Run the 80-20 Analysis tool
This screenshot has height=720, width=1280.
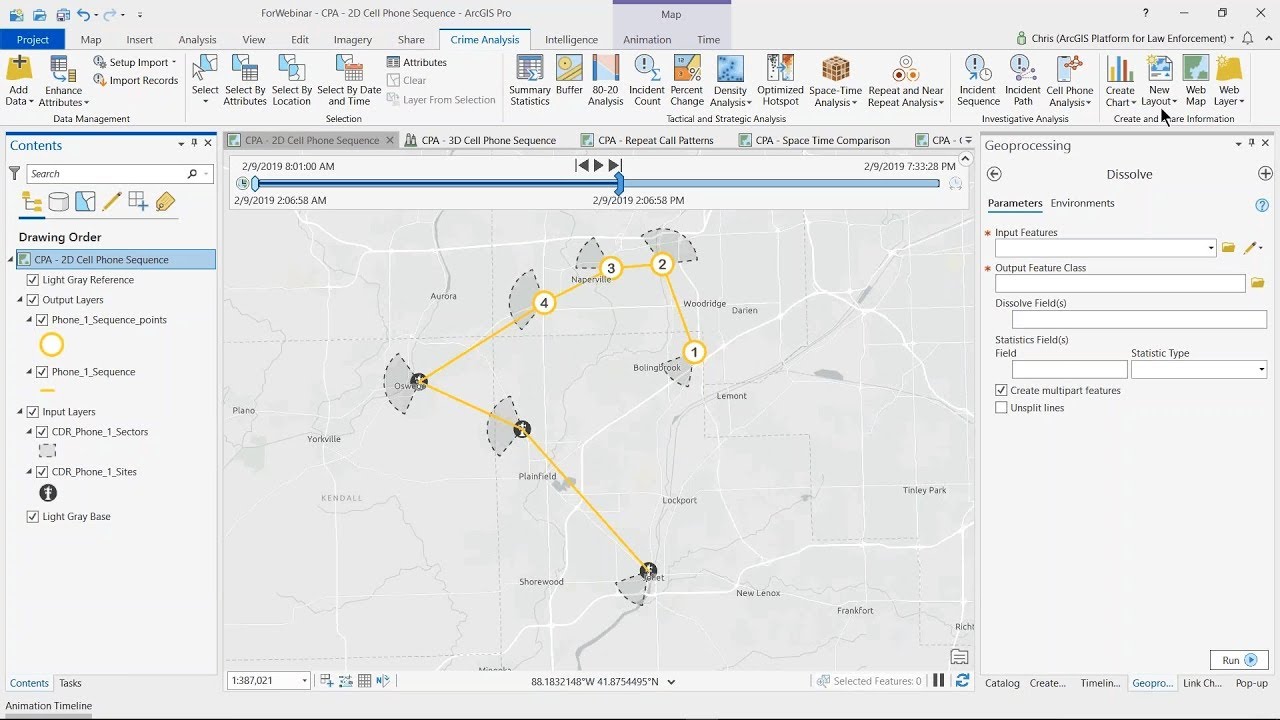(605, 80)
